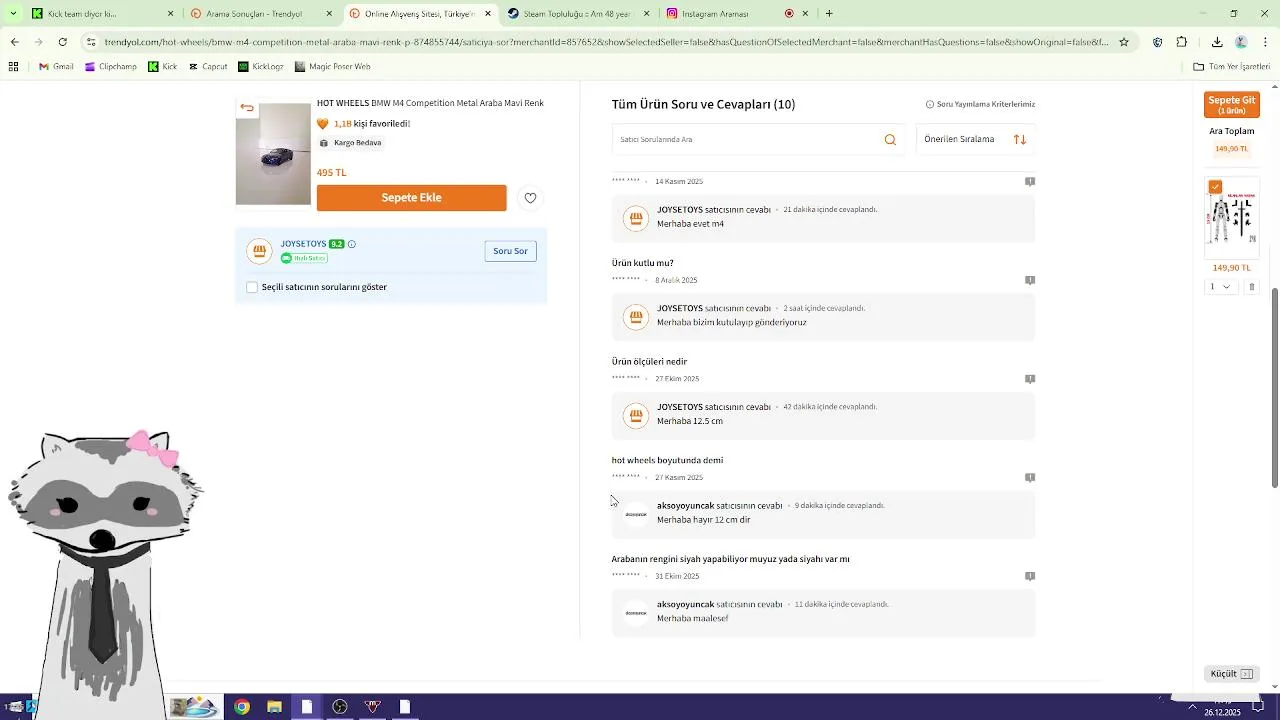The image size is (1280, 720).
Task: Check 'Seçili satıcının sorularını göster' checkbox
Action: tap(252, 287)
